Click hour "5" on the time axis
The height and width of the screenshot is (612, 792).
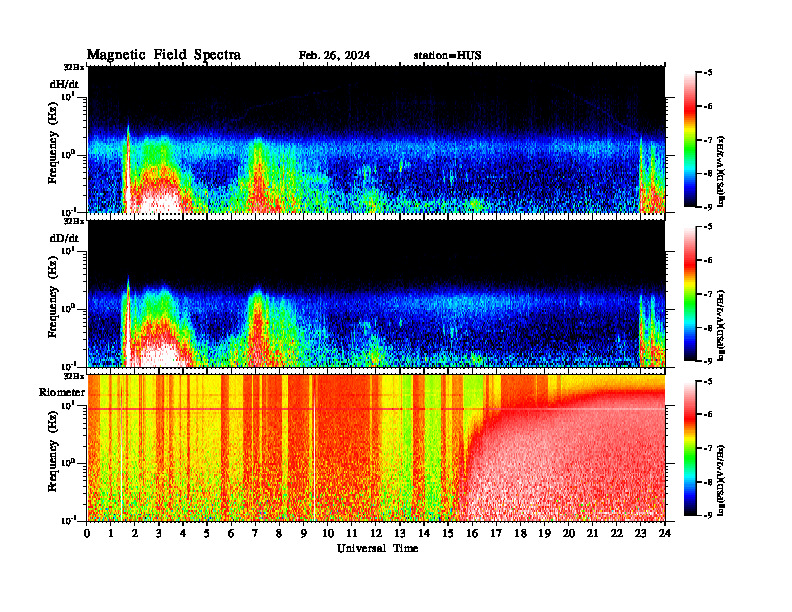tap(207, 534)
